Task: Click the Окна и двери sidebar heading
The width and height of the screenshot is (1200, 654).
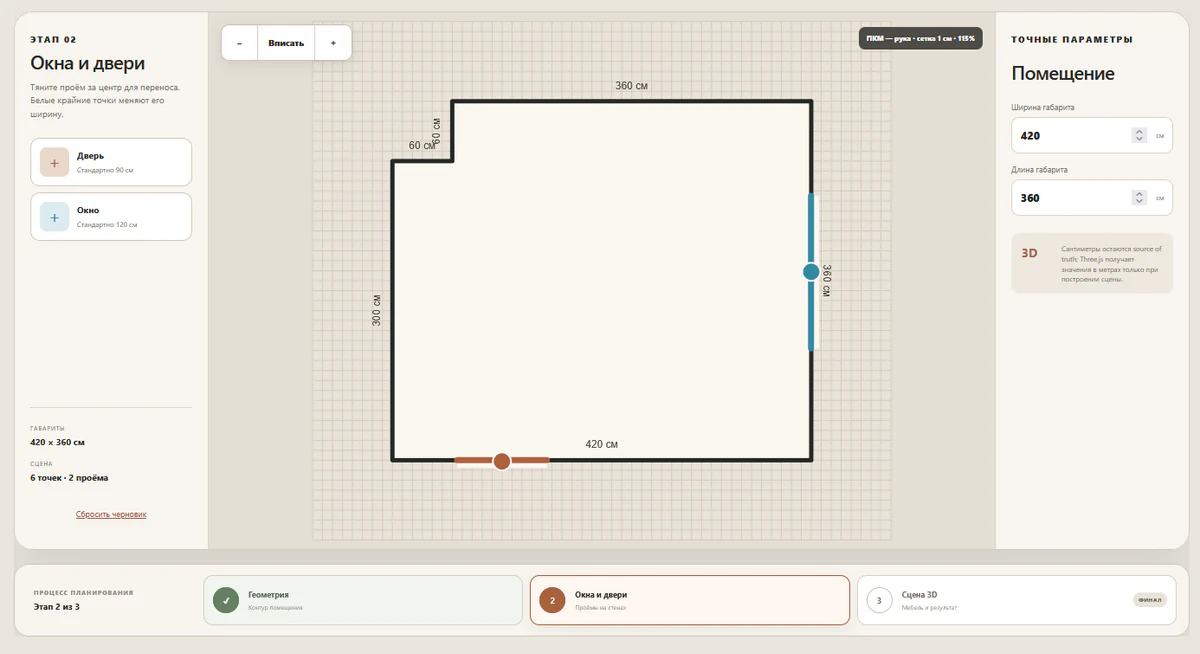Action: 90,64
